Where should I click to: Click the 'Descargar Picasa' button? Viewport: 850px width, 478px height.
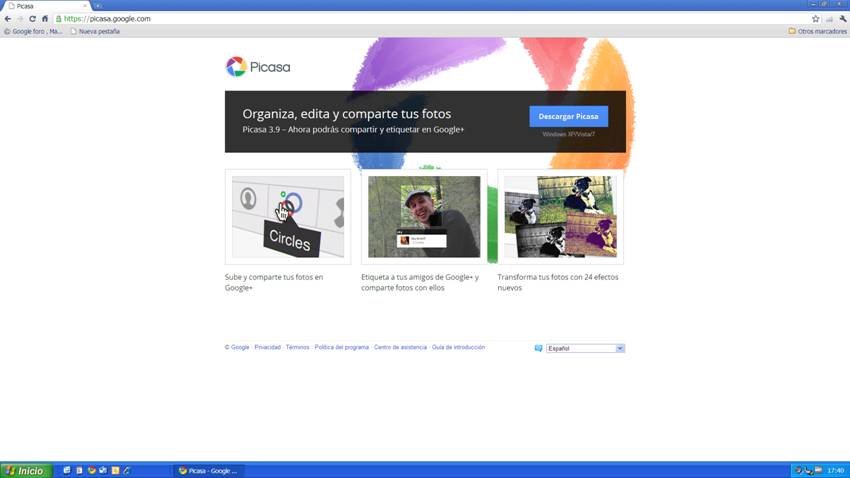pos(569,117)
